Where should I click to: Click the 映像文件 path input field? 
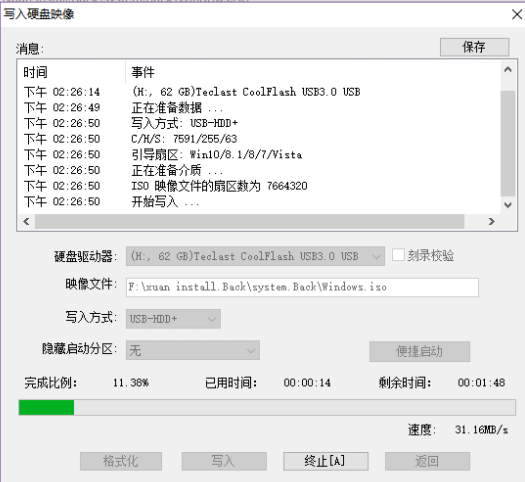tap(302, 287)
